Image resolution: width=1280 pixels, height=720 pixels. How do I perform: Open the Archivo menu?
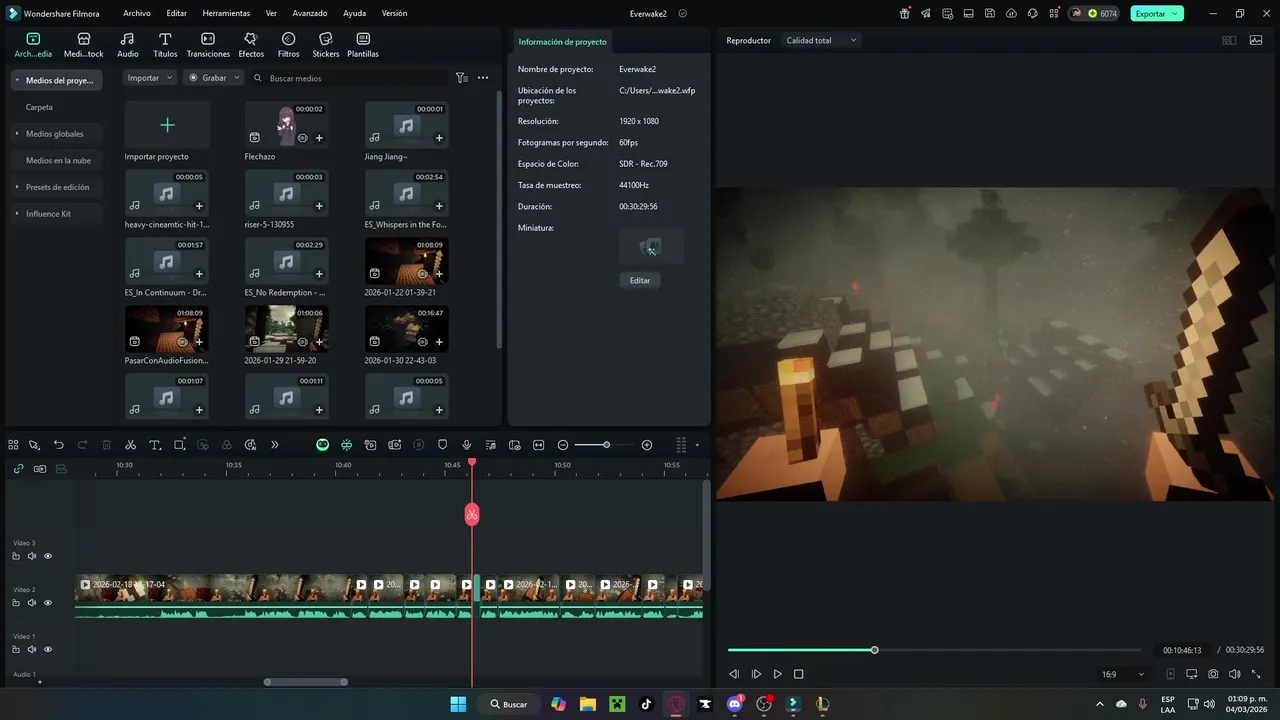pos(137,14)
